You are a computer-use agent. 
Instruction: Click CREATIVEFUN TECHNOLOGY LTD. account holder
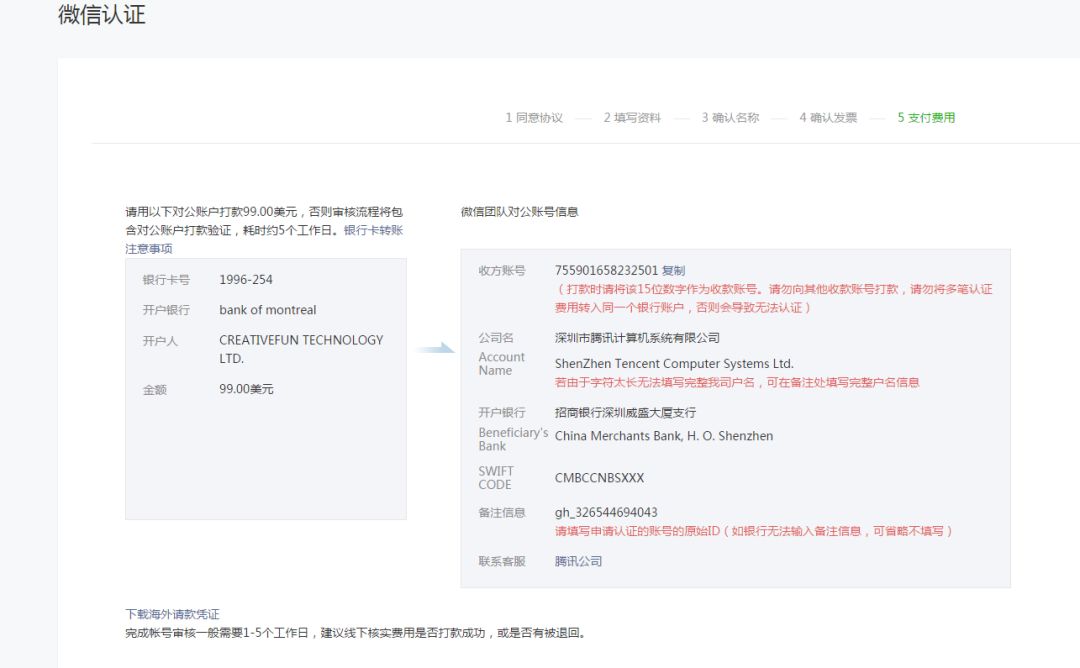pyautogui.click(x=301, y=349)
